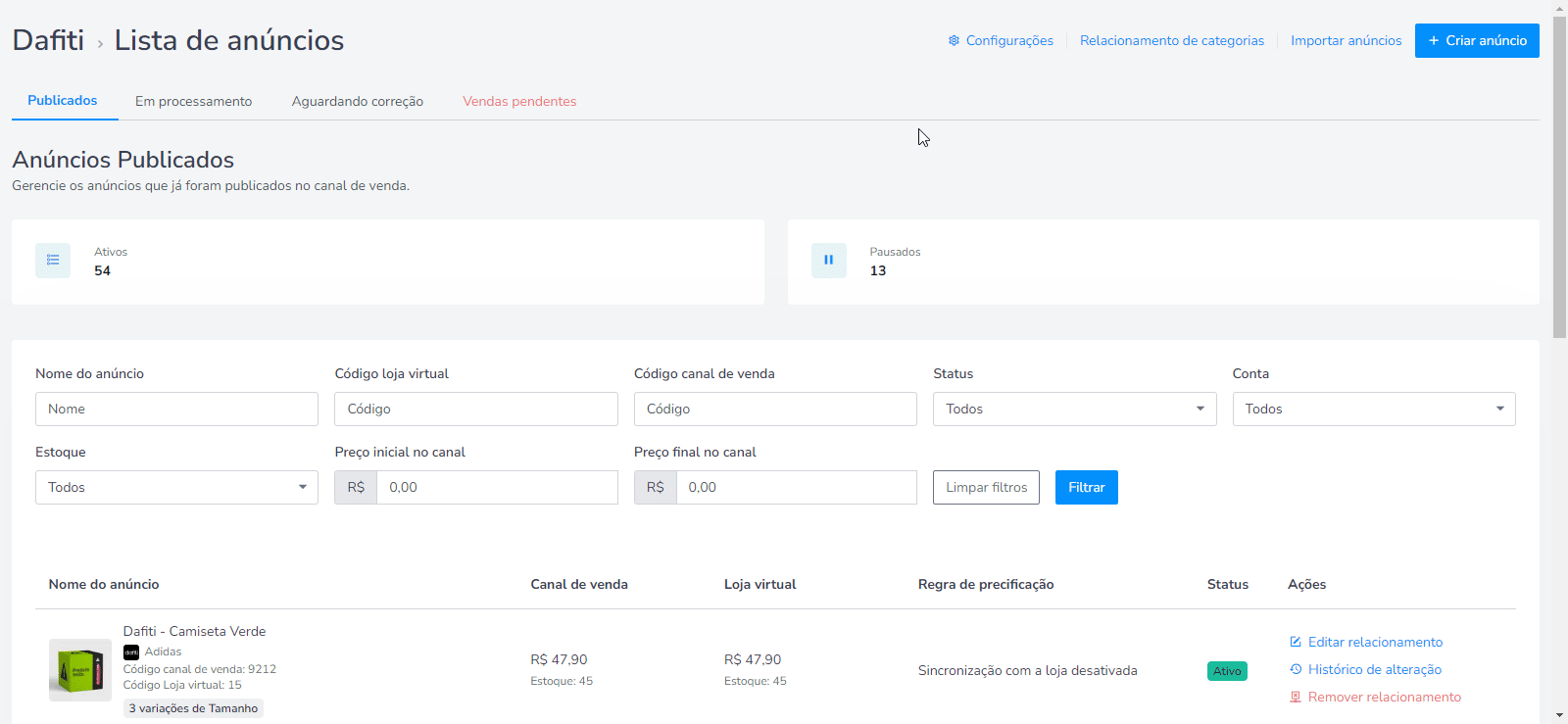
Task: Click the Editar relacionamento pencil icon
Action: tap(1296, 642)
